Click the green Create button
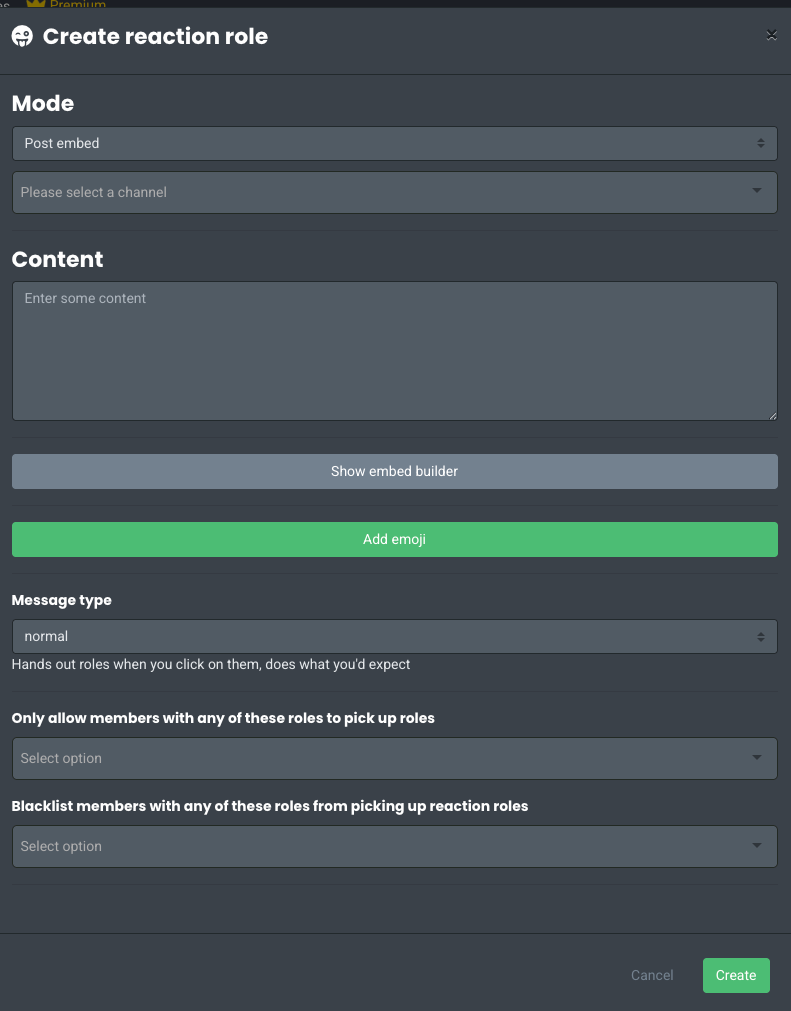Image resolution: width=791 pixels, height=1011 pixels. coord(736,975)
